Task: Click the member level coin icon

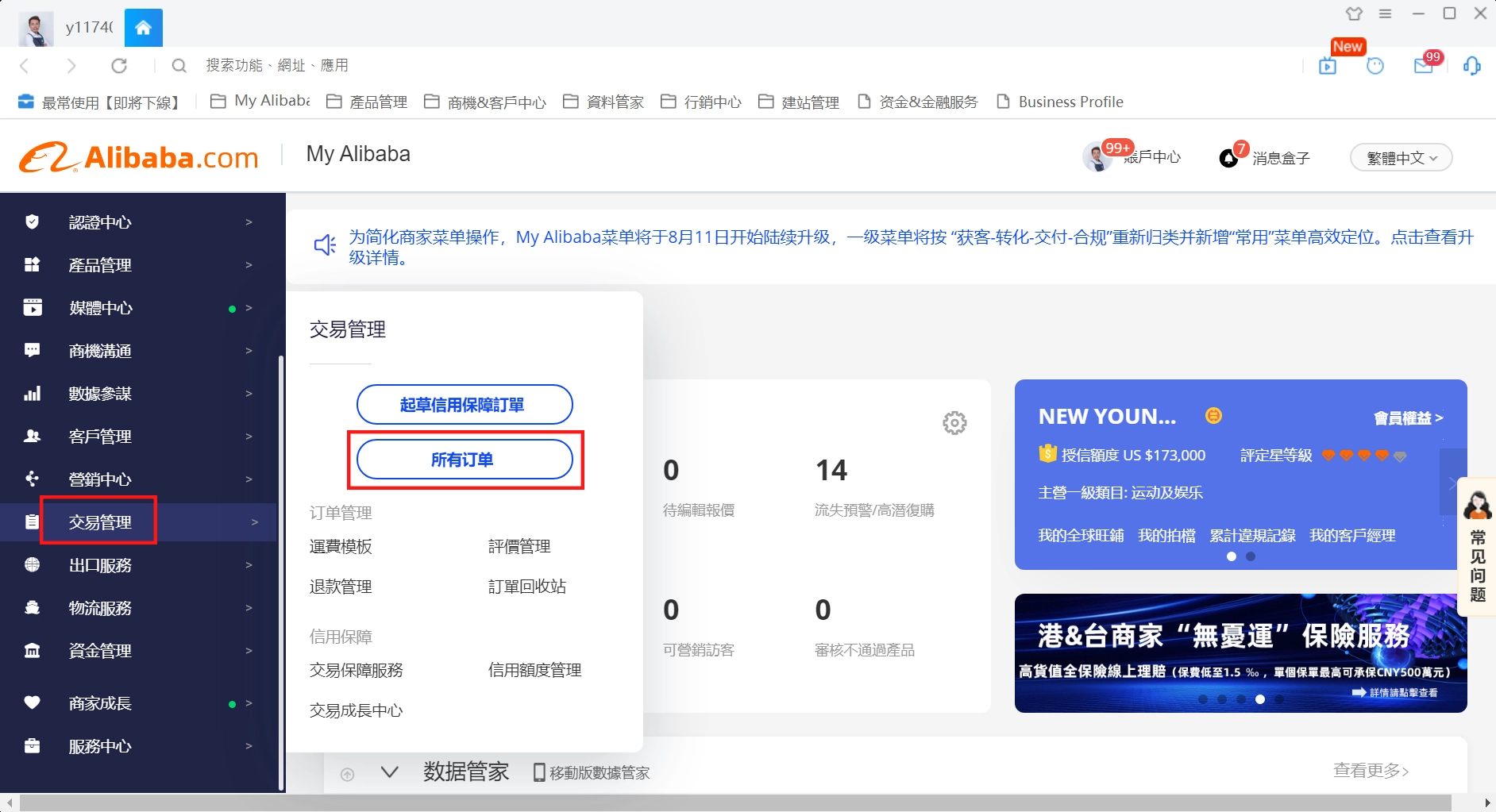Action: coord(1213,415)
